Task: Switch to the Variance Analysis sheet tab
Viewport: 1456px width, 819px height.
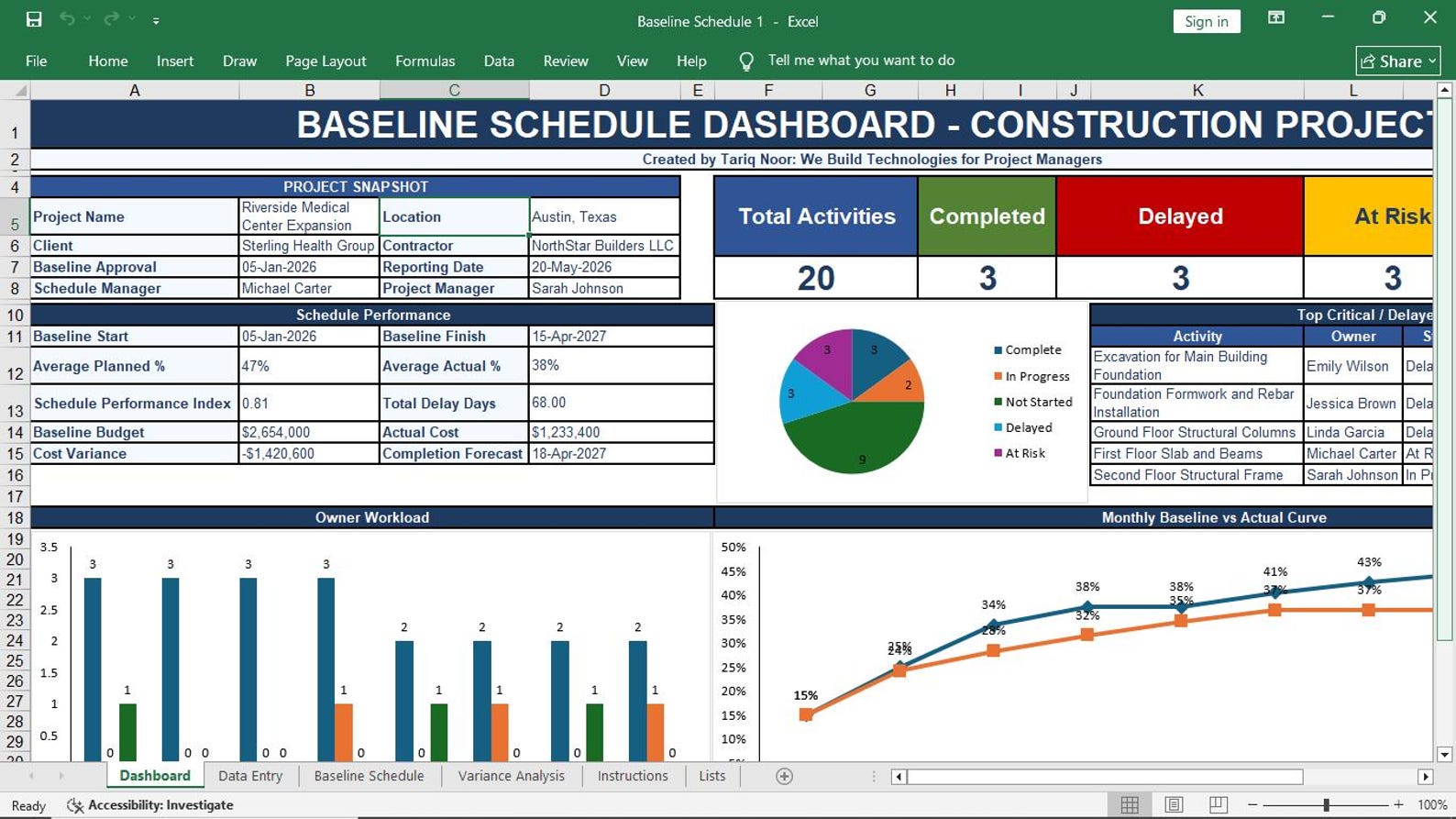Action: [511, 776]
